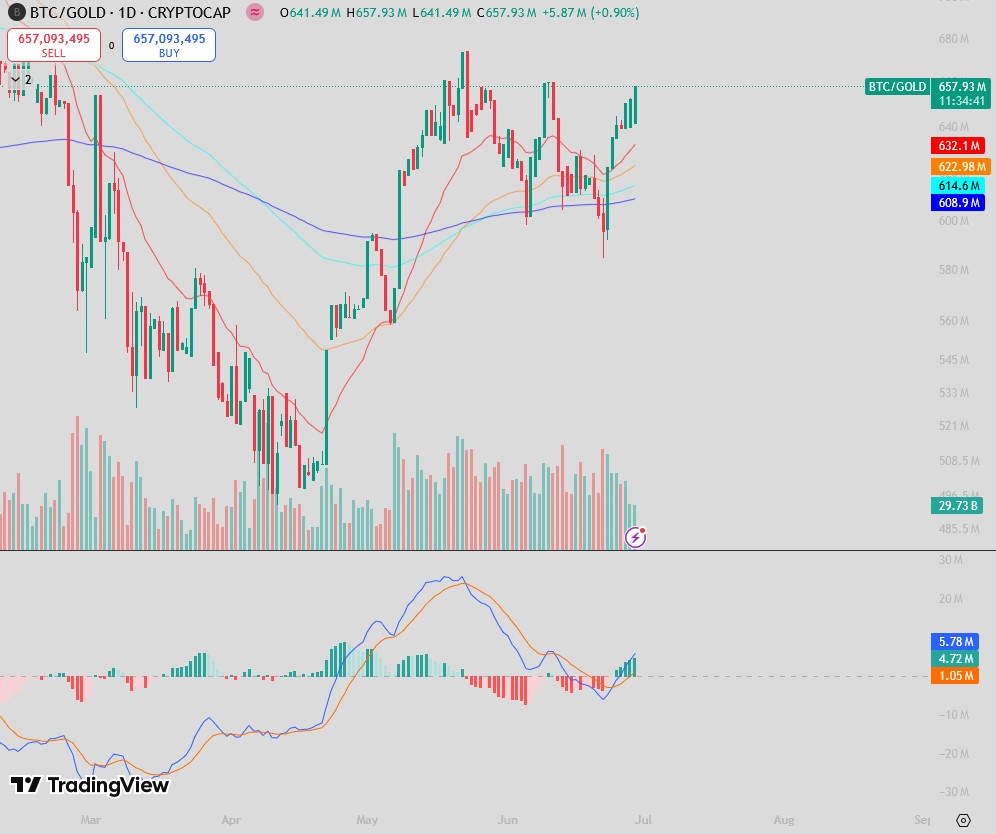The height and width of the screenshot is (834, 996).
Task: Click the open value O641.49 M
Action: coord(311,13)
